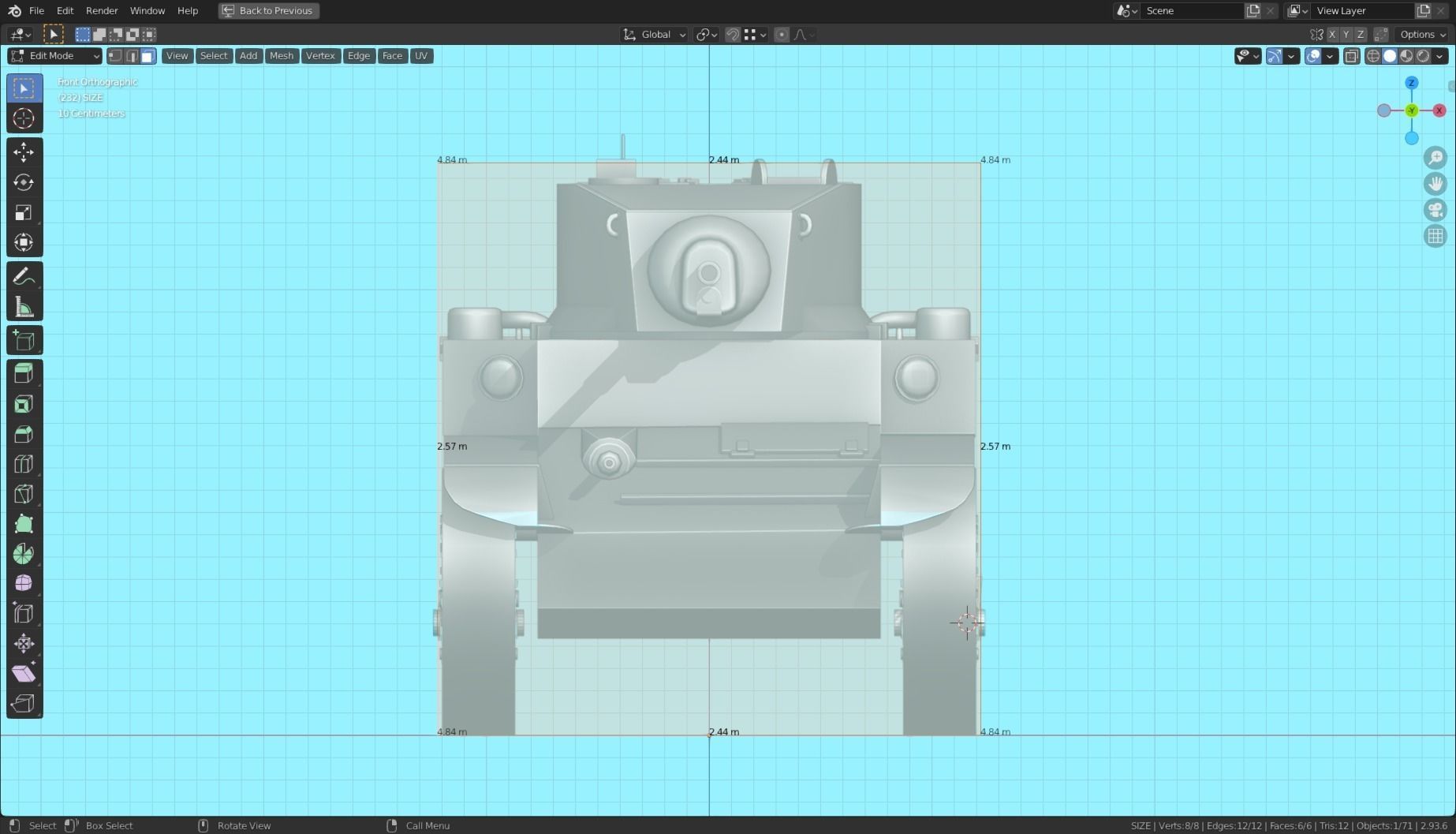Open the UV menu
1456x834 pixels.
(421, 55)
